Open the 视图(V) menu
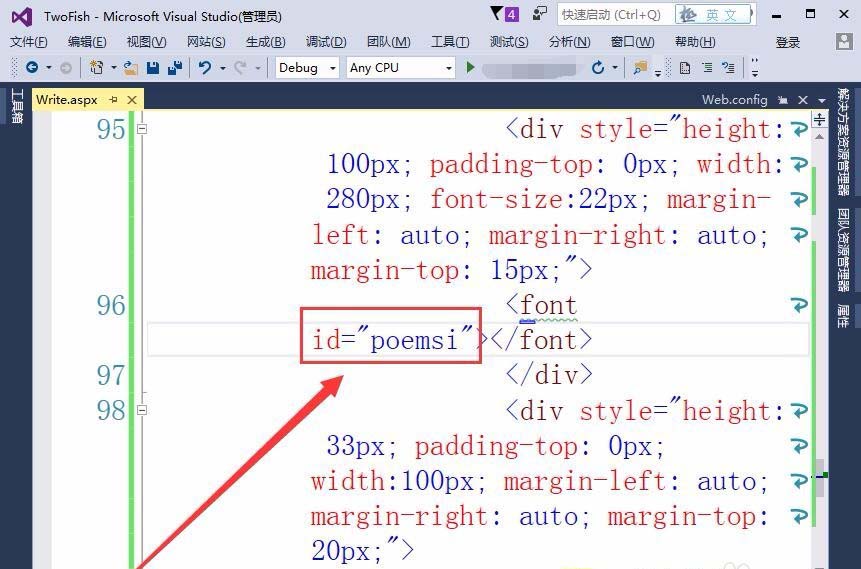 pyautogui.click(x=146, y=42)
